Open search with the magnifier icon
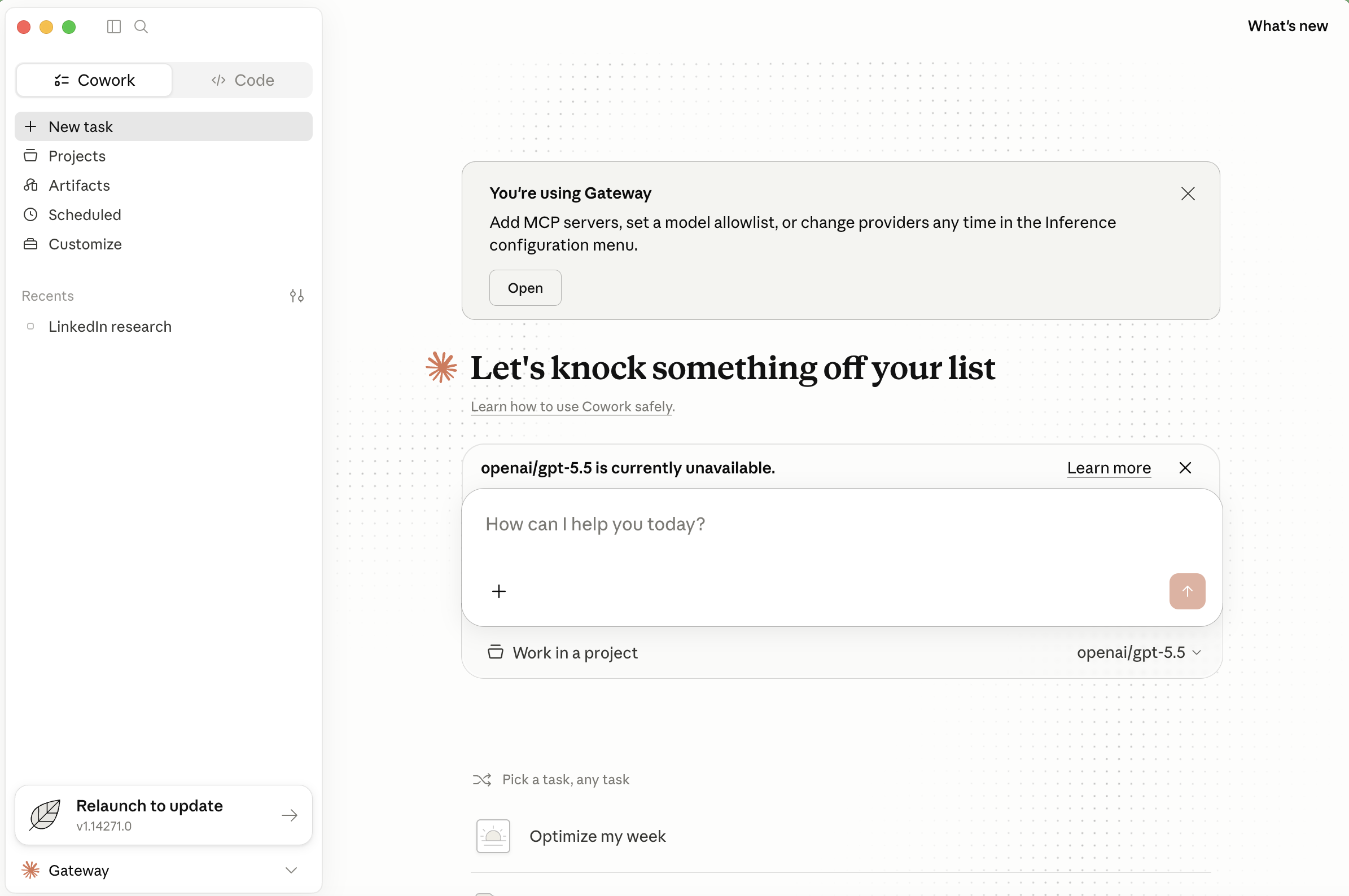The image size is (1349, 896). point(141,27)
